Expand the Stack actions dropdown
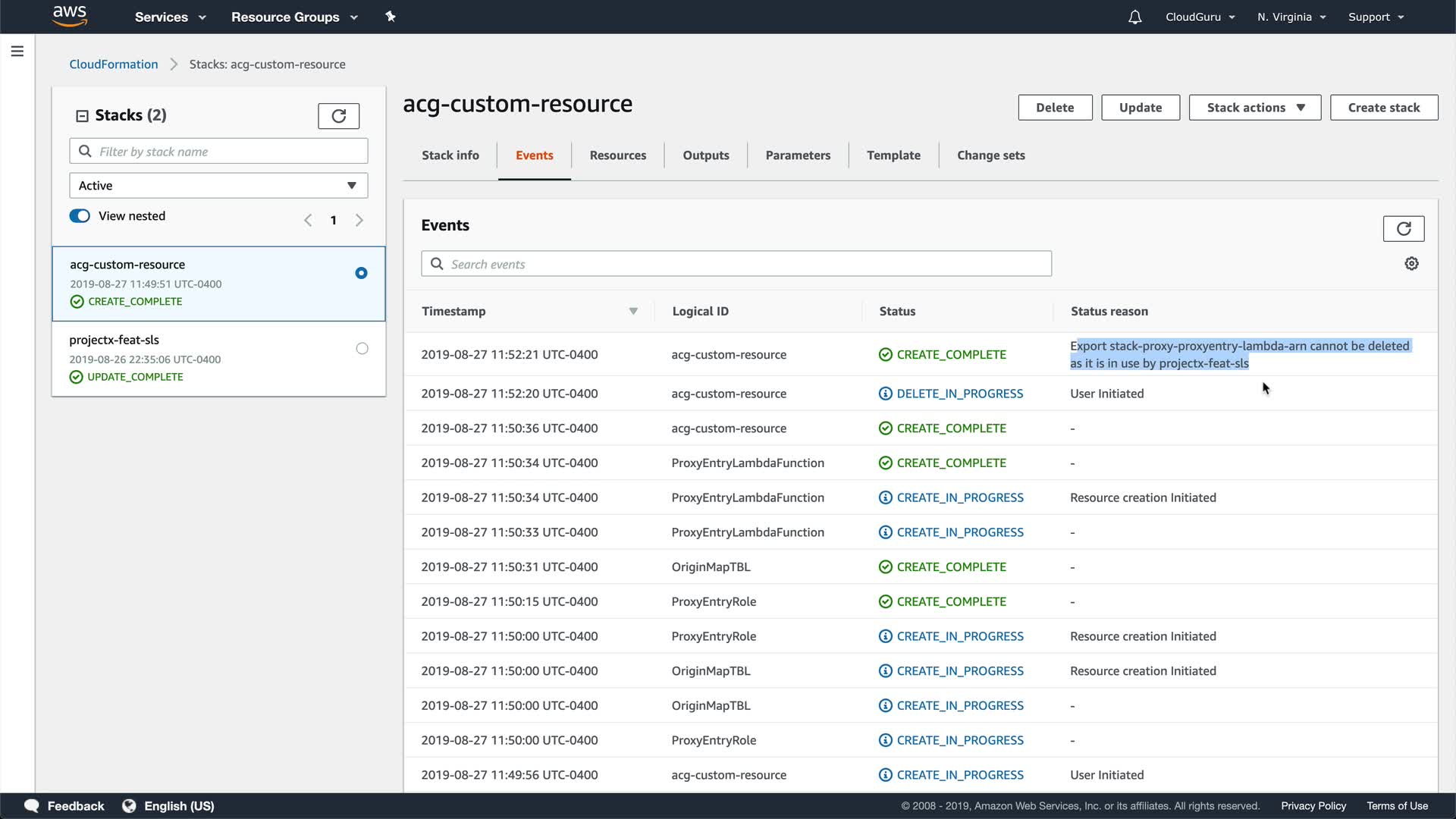 1254,108
